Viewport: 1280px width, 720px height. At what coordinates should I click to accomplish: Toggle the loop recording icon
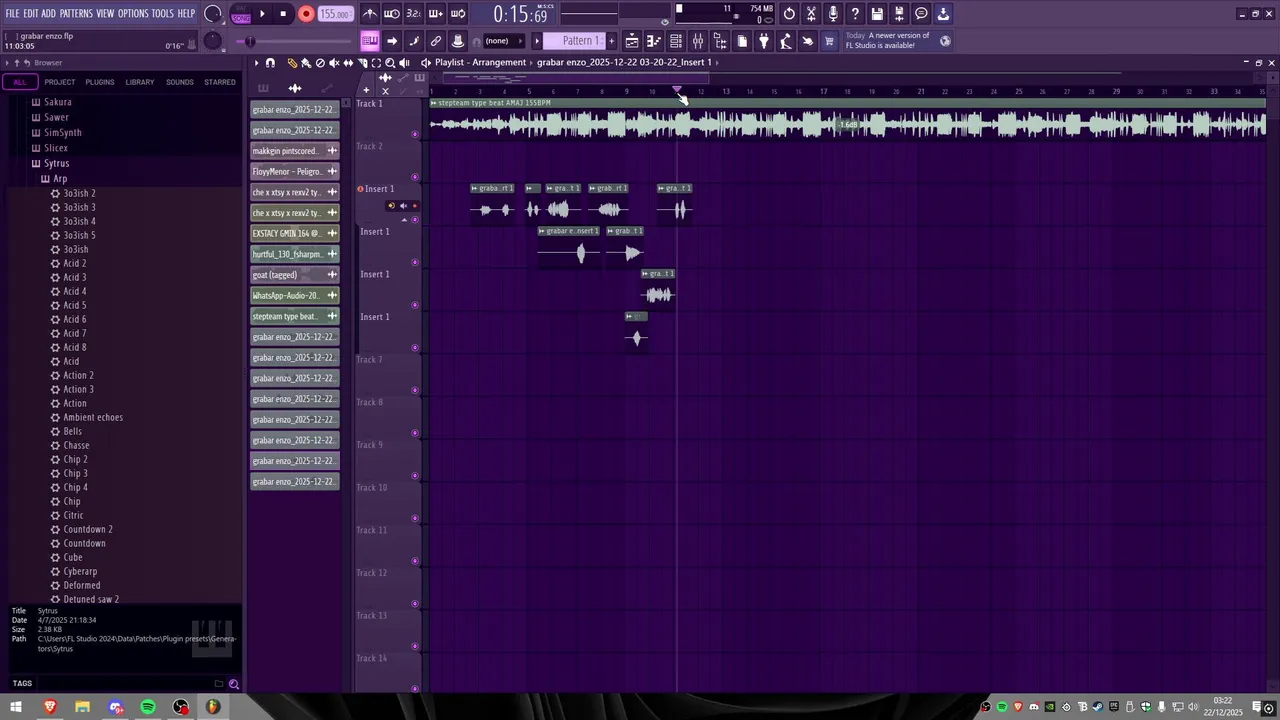457,14
